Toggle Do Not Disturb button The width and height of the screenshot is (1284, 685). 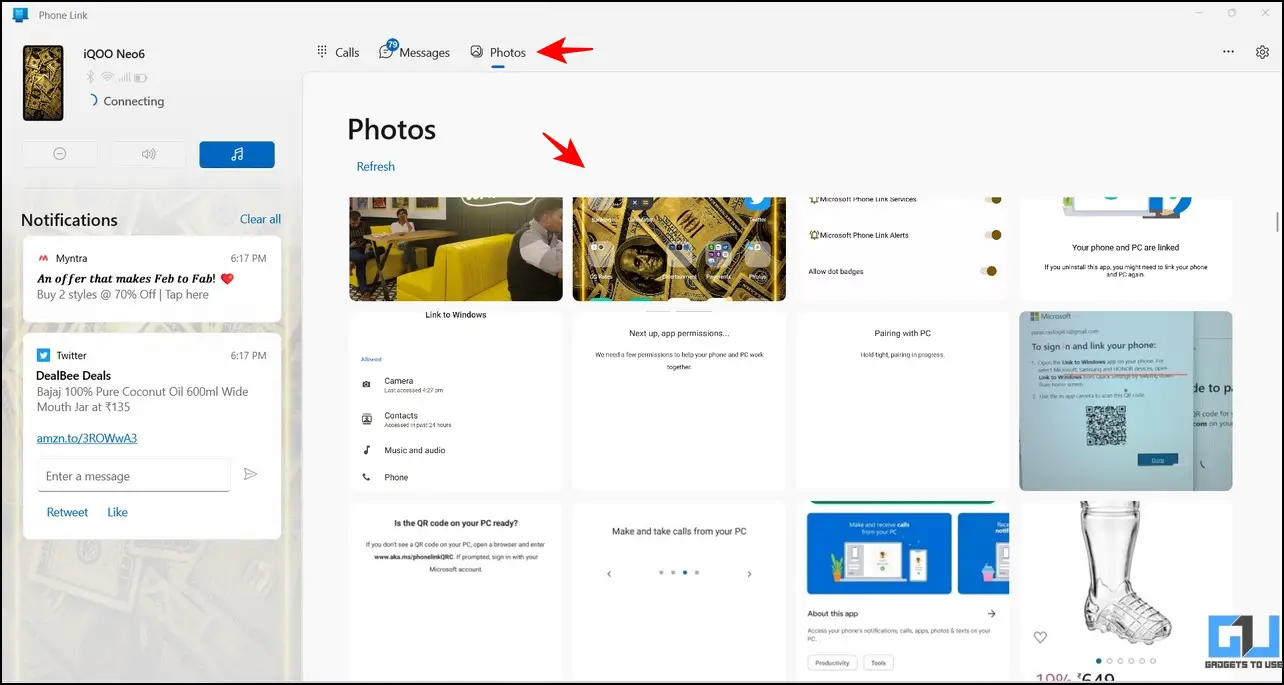coord(60,154)
